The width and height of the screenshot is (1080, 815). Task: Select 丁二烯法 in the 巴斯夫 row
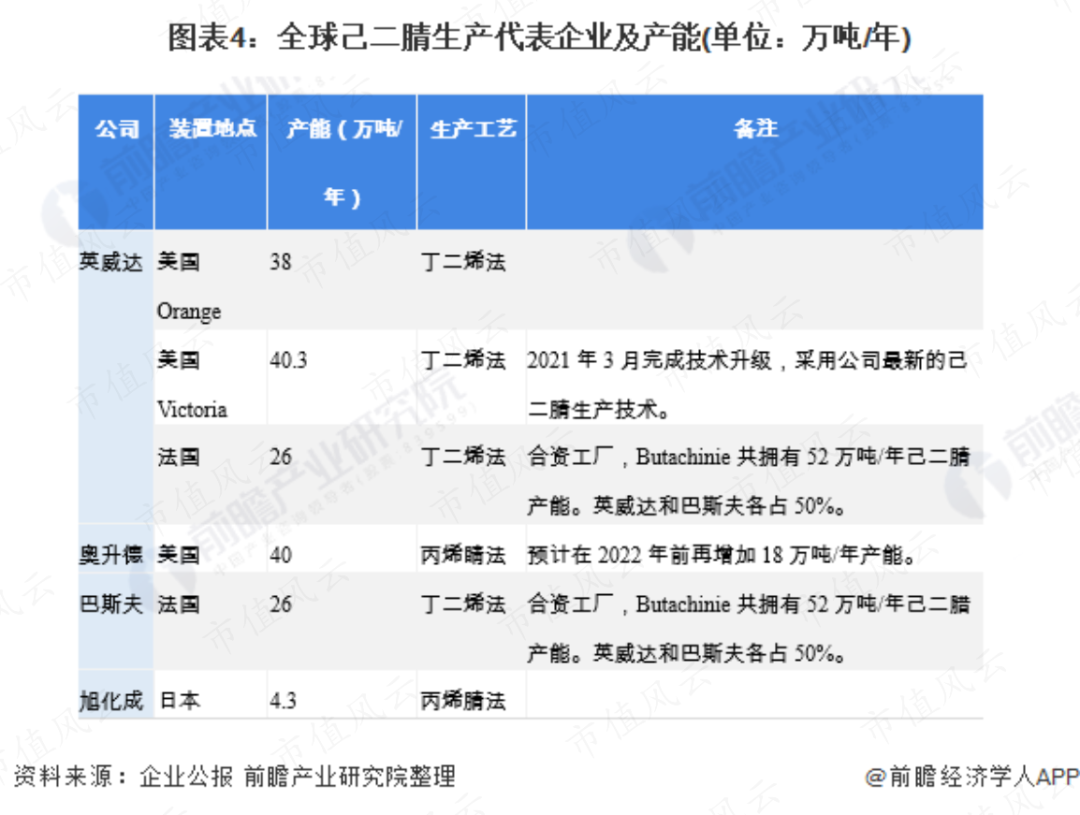463,604
